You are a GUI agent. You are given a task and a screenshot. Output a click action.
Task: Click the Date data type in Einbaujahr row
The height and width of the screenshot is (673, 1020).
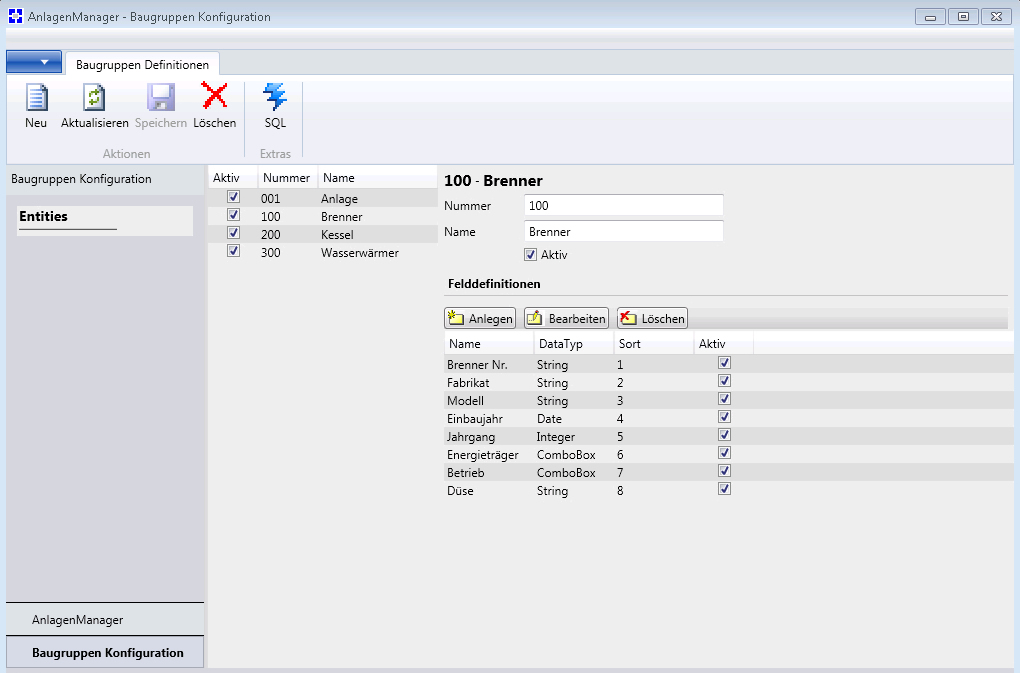click(x=549, y=419)
